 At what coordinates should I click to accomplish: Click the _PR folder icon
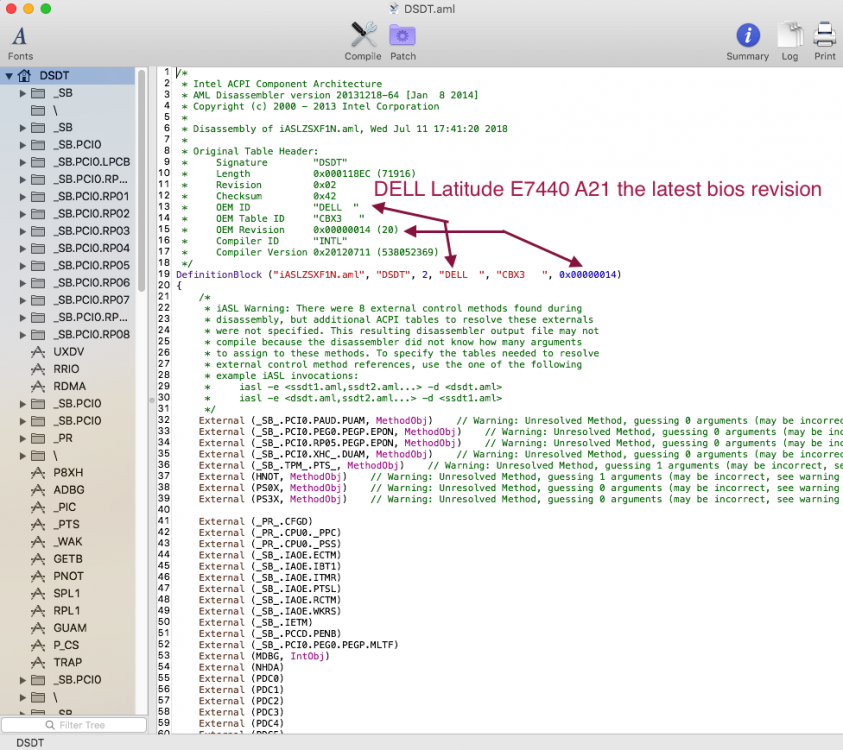click(x=38, y=438)
